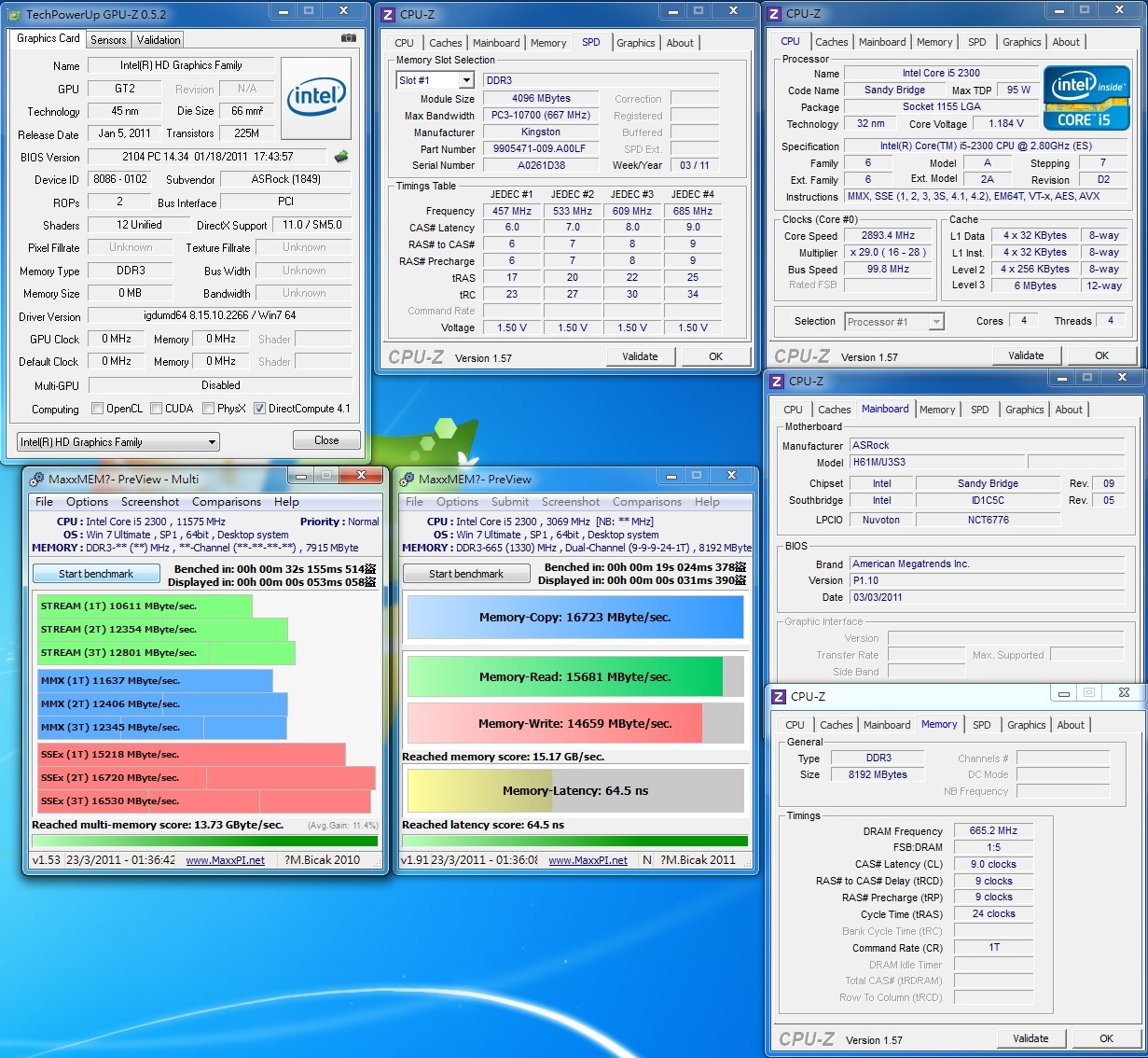
Task: Select the CPU tab in the CPU-Z Mainboard window
Action: (794, 410)
